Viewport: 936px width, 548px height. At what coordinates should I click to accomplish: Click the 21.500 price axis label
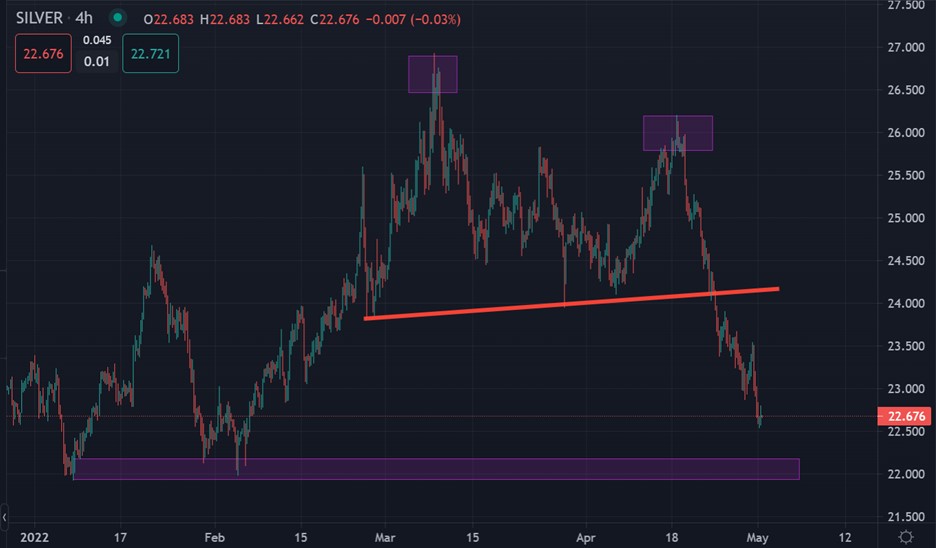click(906, 517)
